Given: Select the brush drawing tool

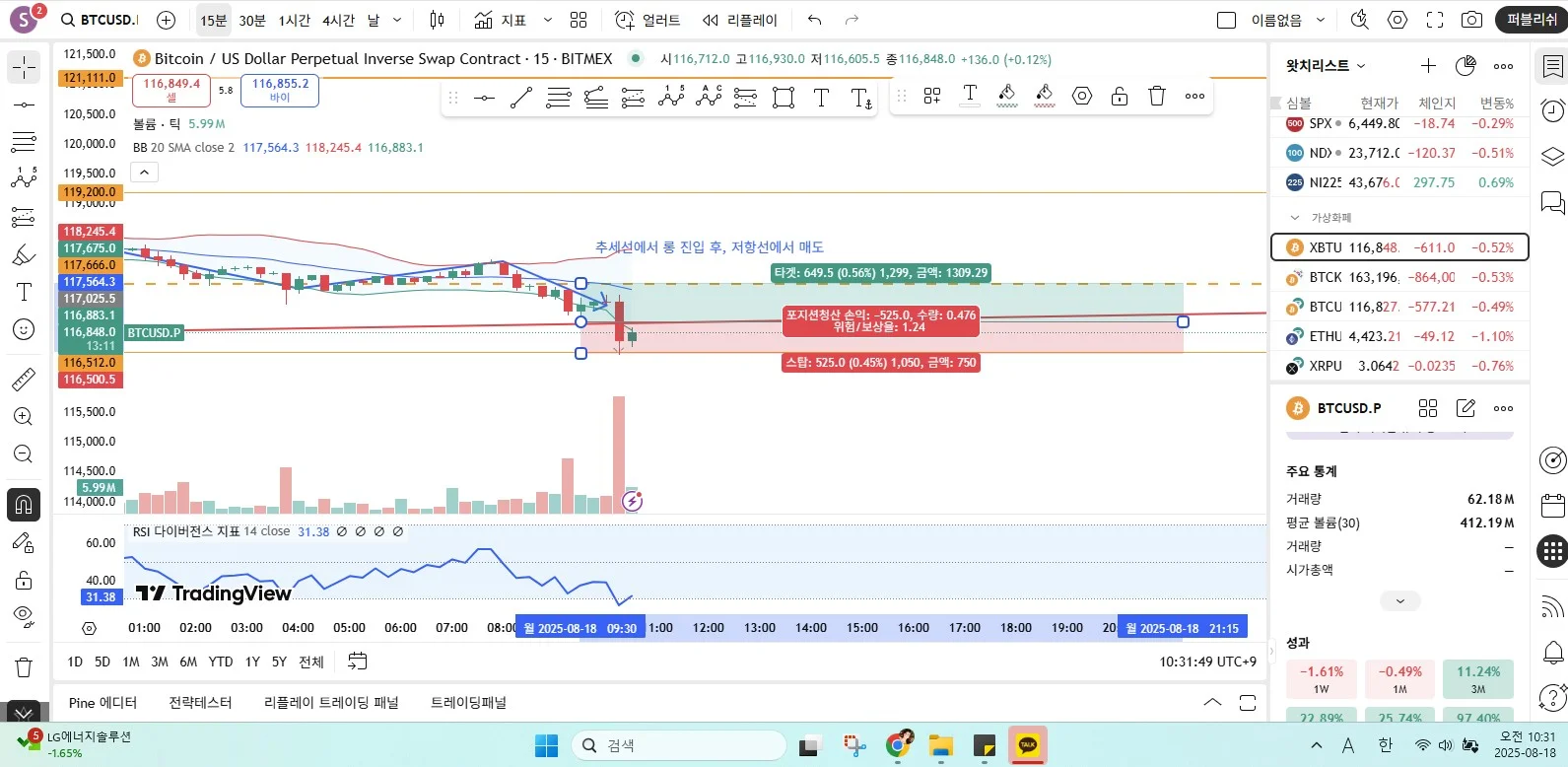Looking at the screenshot, I should 24,254.
